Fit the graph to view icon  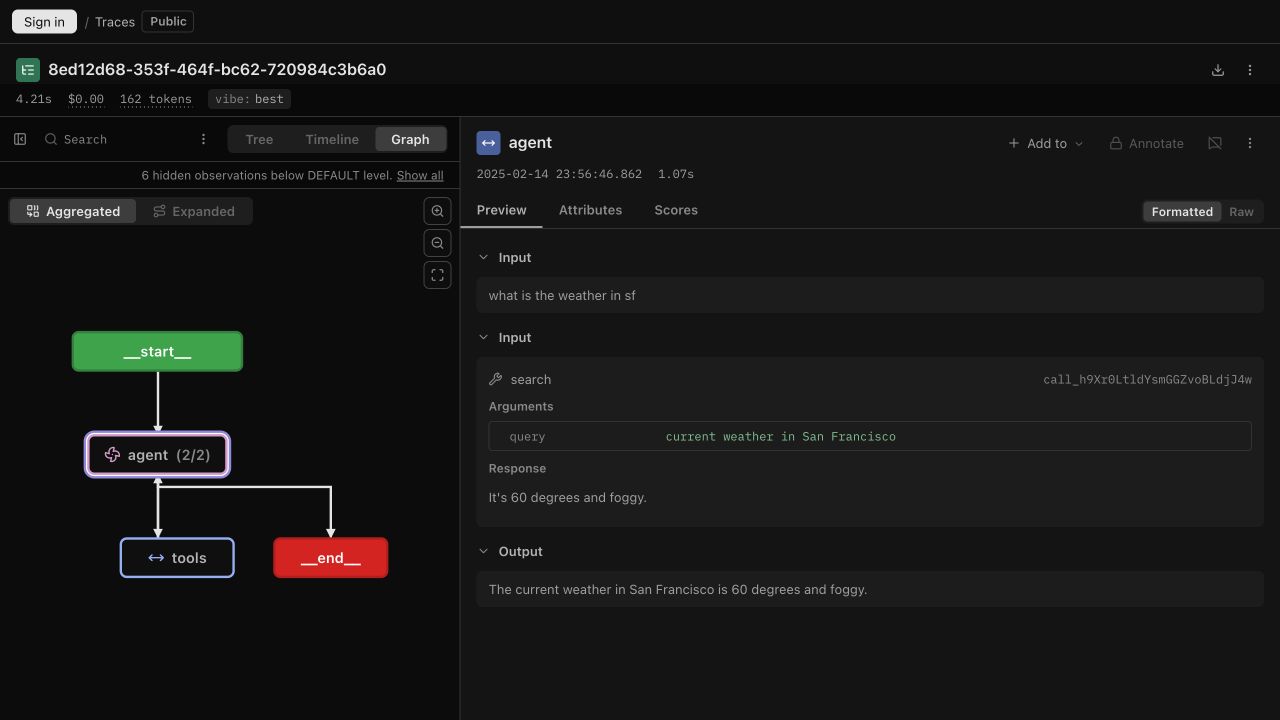[x=437, y=275]
